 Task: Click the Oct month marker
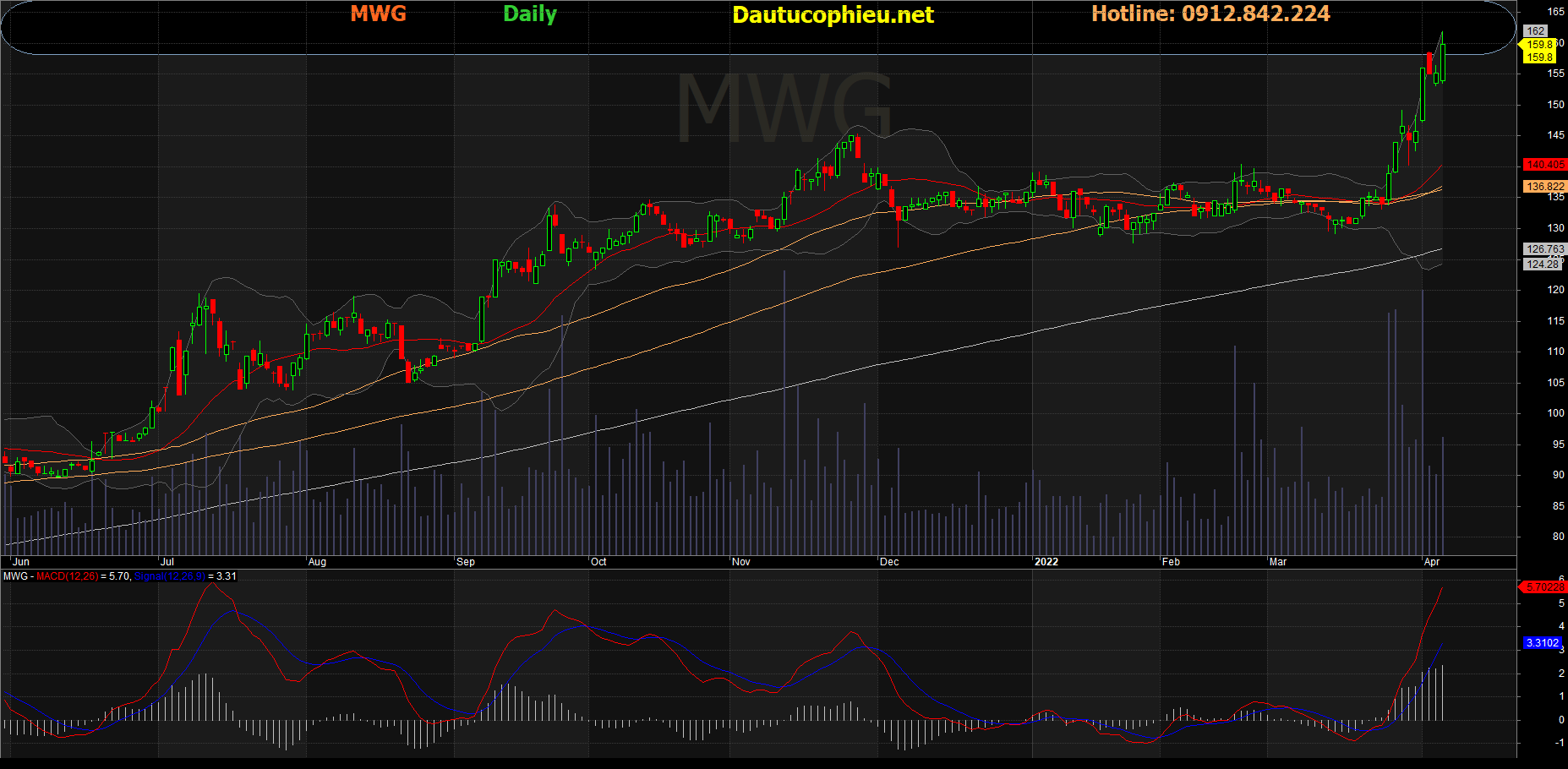[598, 562]
